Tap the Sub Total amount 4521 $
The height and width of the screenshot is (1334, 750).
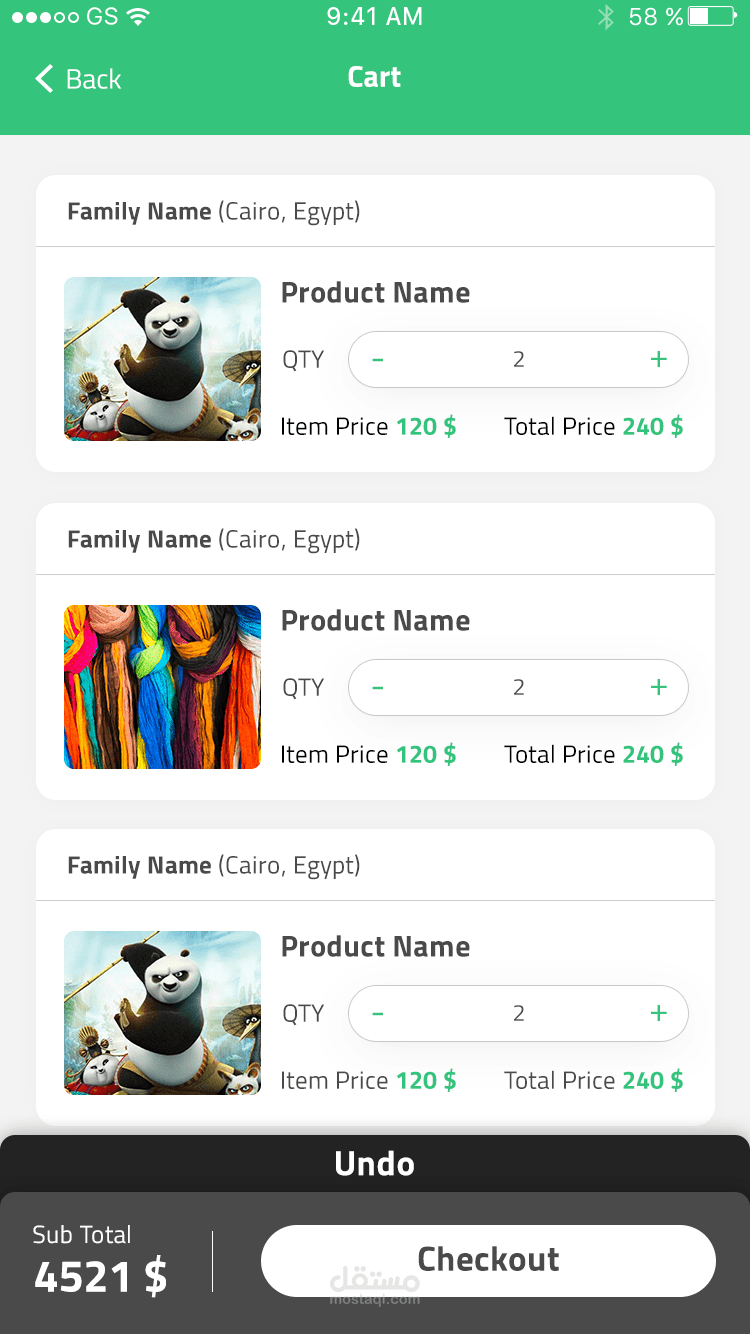[100, 1277]
